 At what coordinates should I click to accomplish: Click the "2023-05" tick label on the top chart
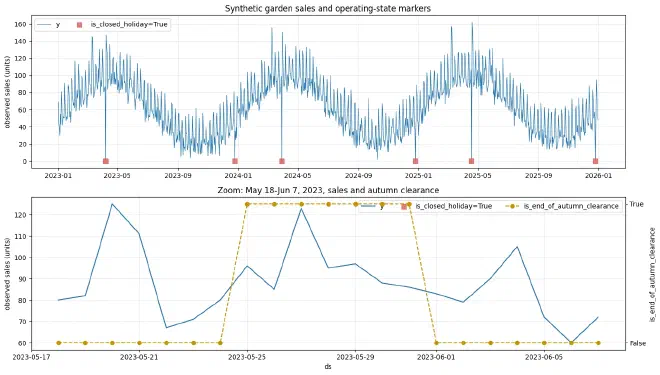click(118, 176)
